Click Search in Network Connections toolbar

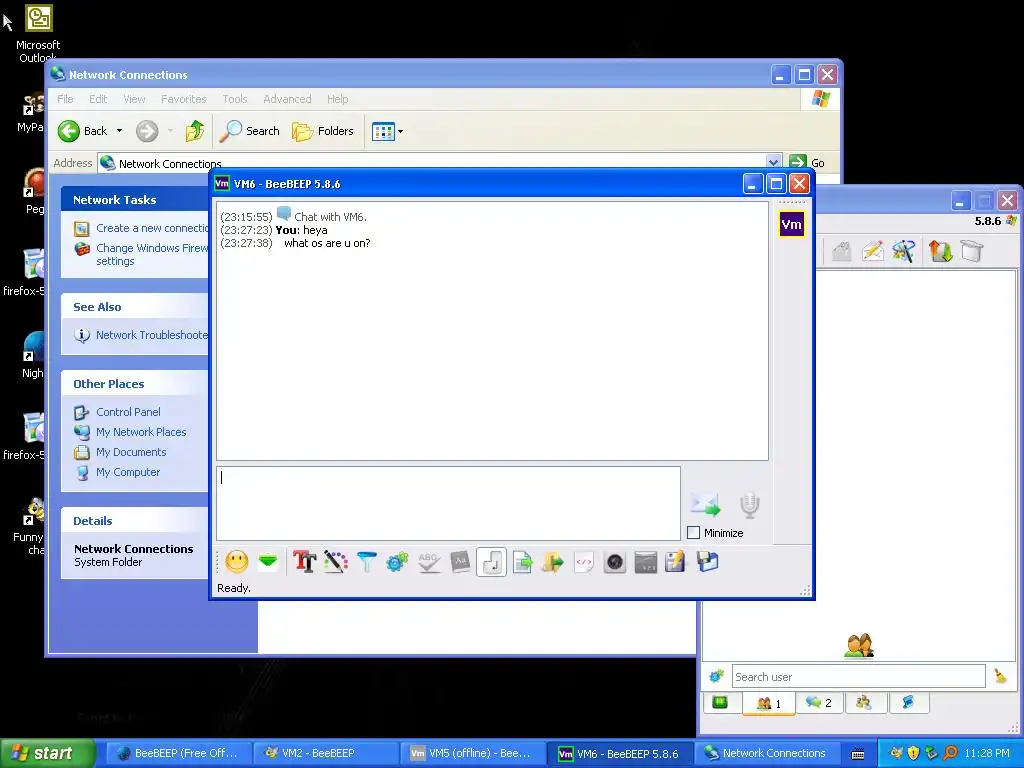249,131
